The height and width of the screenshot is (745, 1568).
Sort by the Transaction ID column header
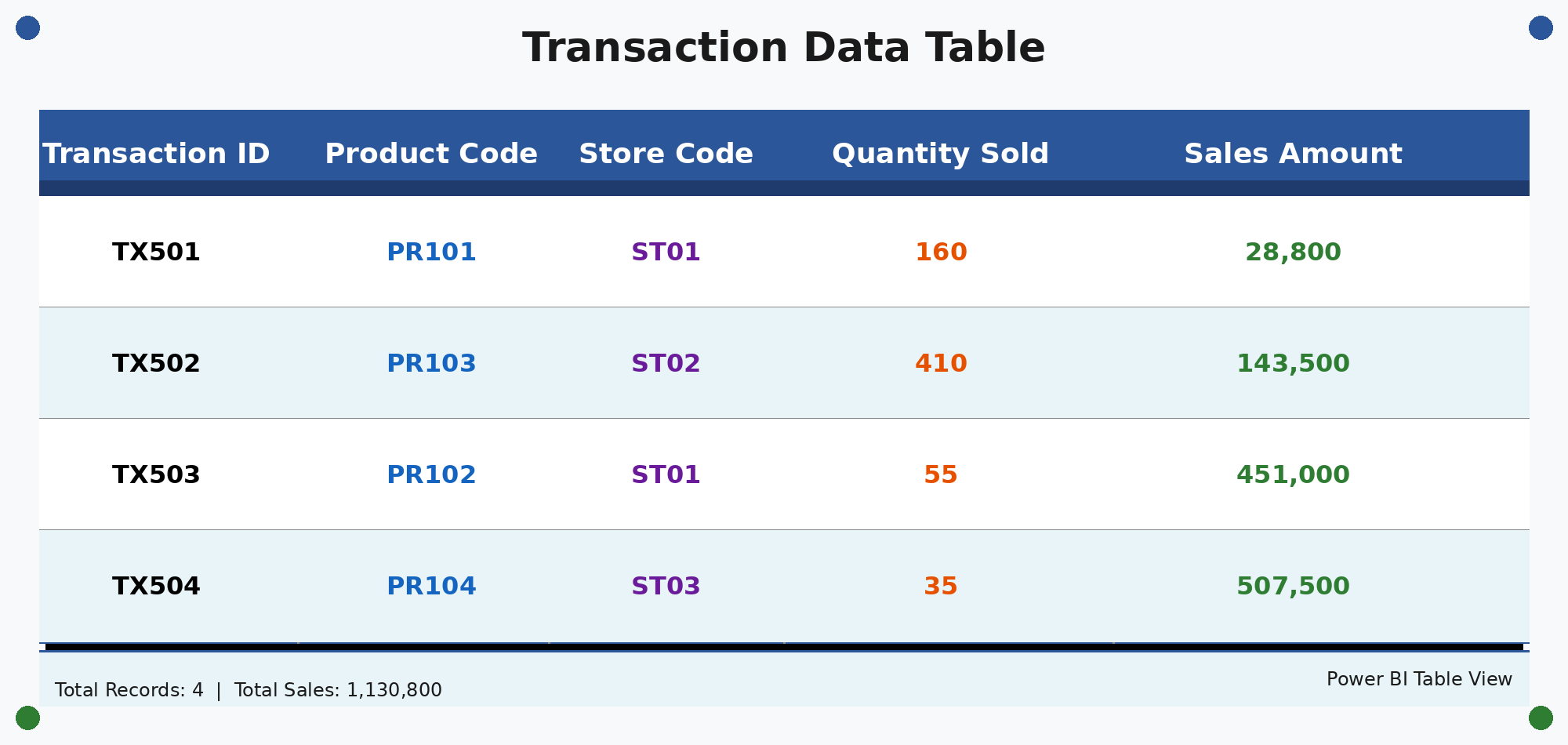click(x=156, y=154)
